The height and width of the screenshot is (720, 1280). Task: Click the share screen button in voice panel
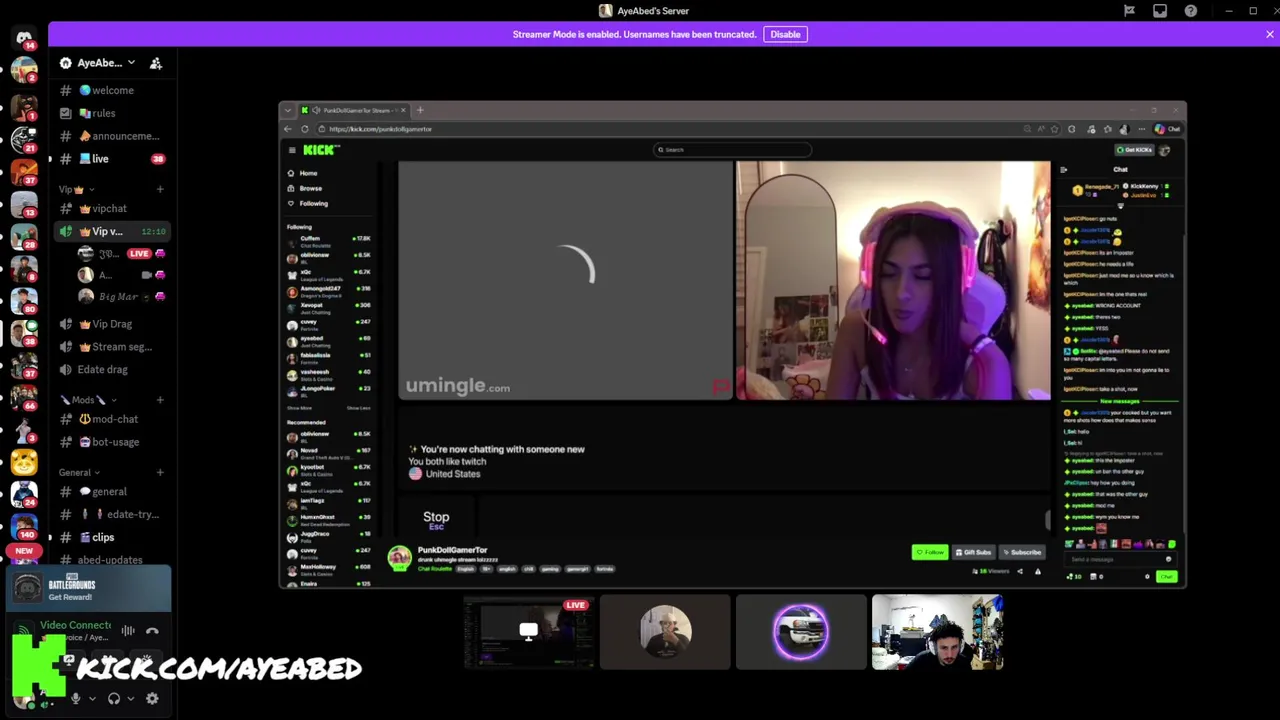click(x=69, y=660)
